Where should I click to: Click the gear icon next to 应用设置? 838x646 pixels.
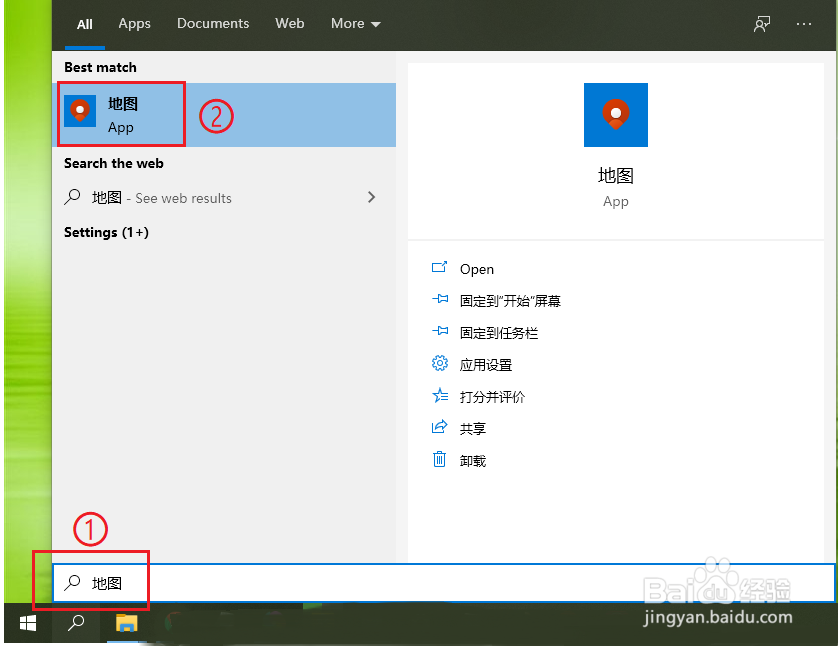coord(440,364)
